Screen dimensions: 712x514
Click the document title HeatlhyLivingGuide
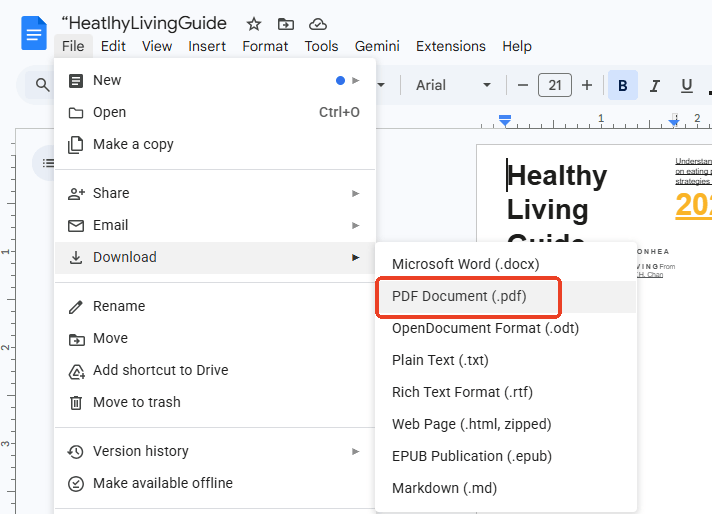click(144, 23)
